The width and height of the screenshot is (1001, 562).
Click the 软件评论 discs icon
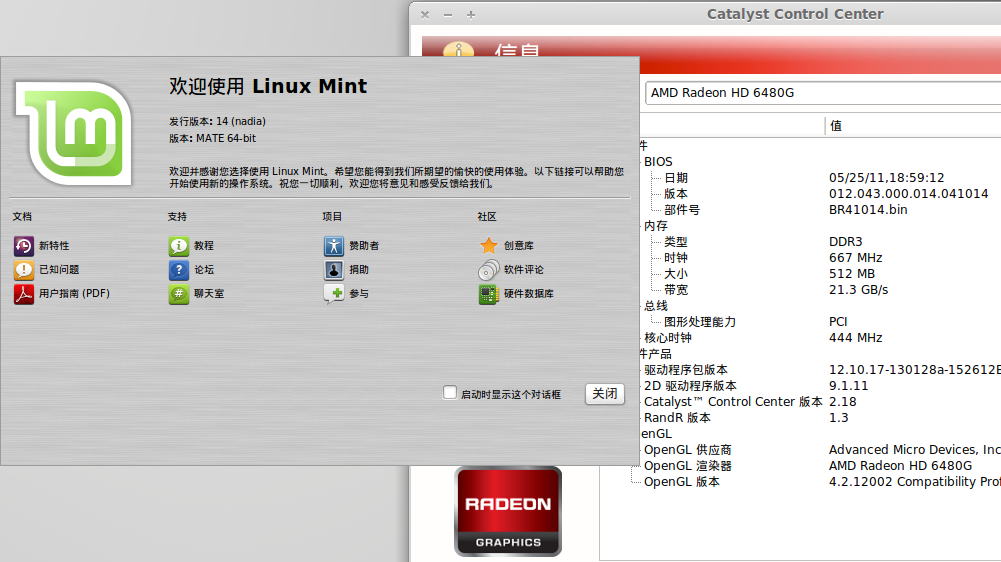coord(488,270)
